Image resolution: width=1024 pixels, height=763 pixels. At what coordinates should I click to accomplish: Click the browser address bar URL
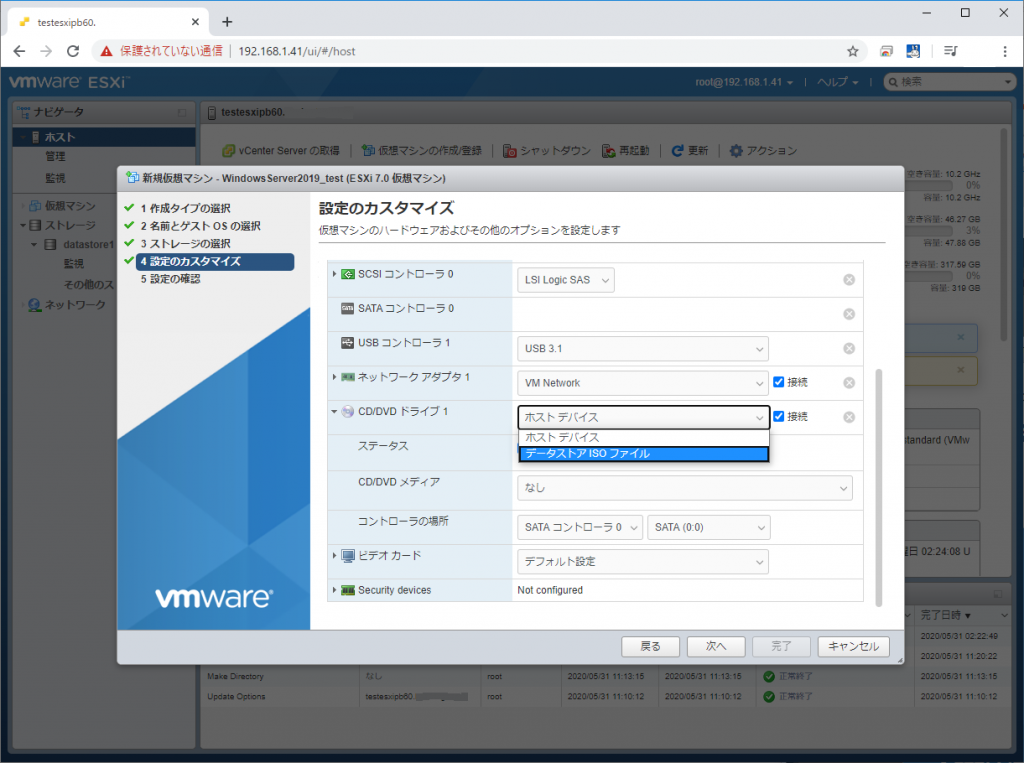296,51
